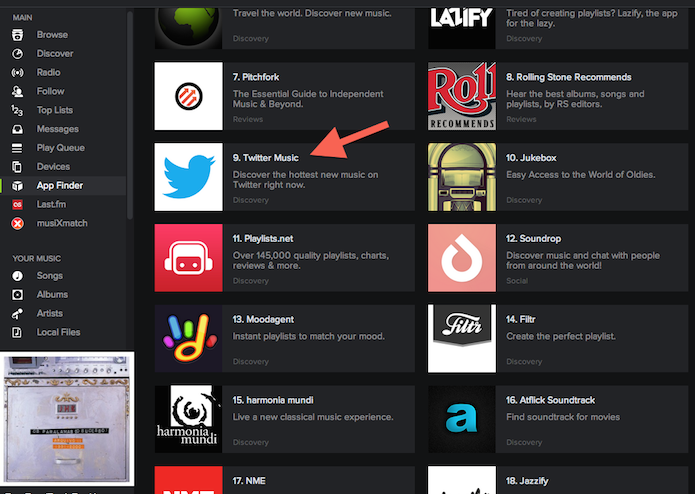Click the Top Lists 123 icon

pos(17,110)
